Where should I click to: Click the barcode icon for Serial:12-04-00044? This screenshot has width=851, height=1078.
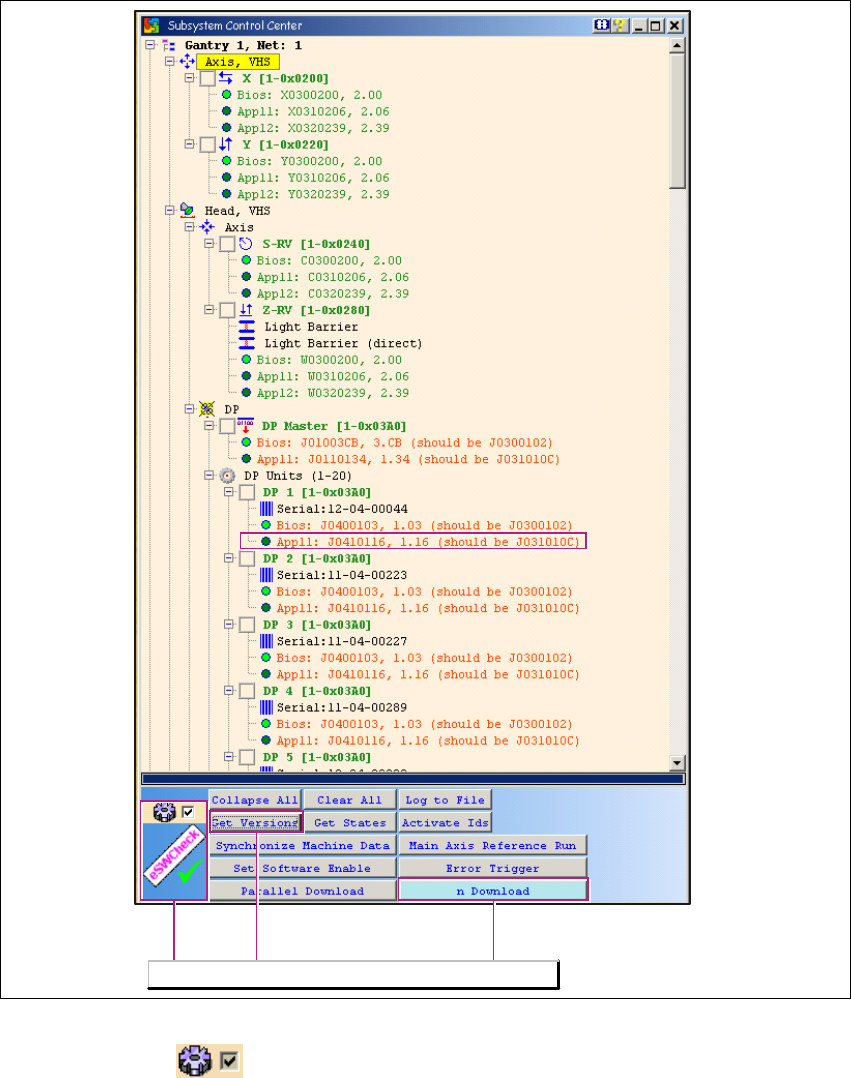267,508
